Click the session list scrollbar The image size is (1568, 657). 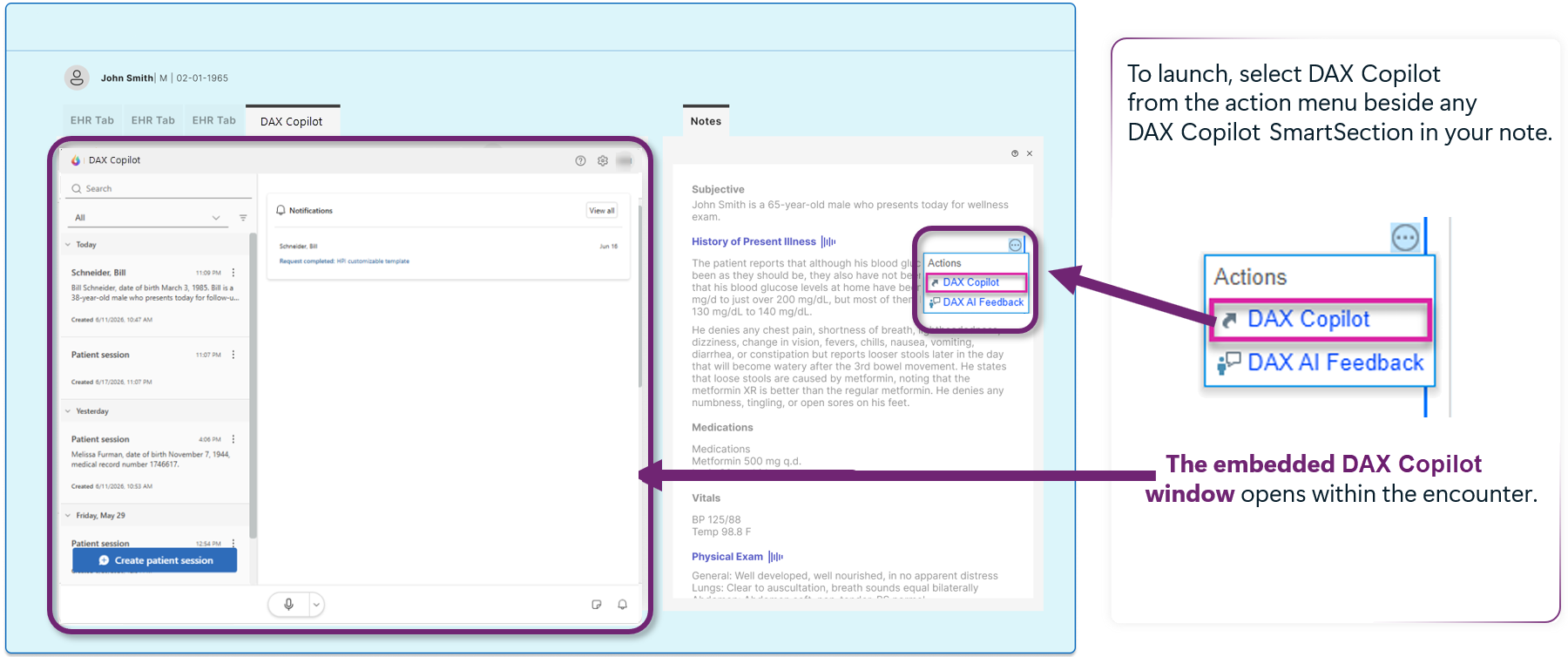[x=253, y=383]
